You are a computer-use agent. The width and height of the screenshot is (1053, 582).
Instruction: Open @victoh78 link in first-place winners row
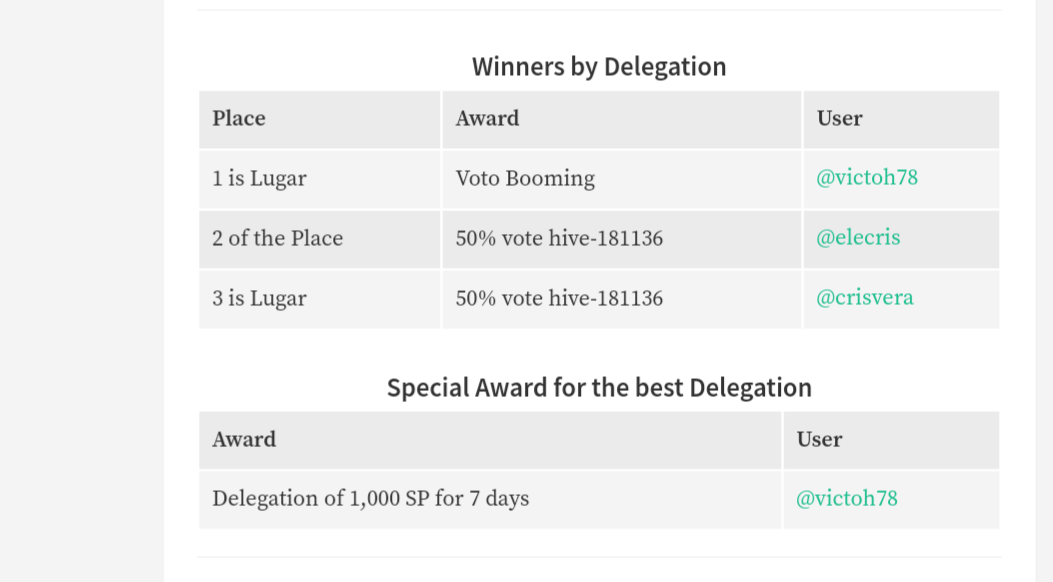[x=866, y=178]
